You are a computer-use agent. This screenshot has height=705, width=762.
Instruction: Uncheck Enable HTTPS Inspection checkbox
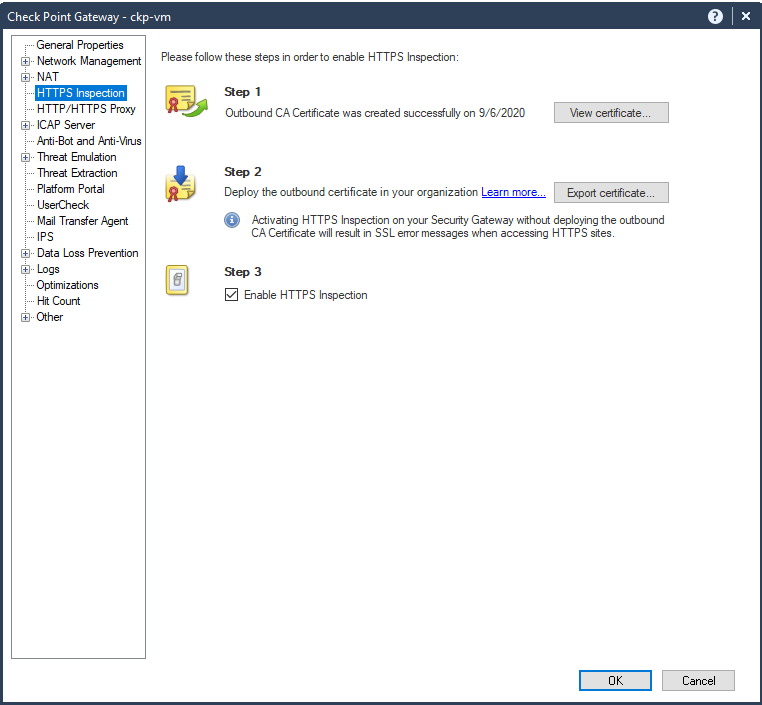point(232,295)
